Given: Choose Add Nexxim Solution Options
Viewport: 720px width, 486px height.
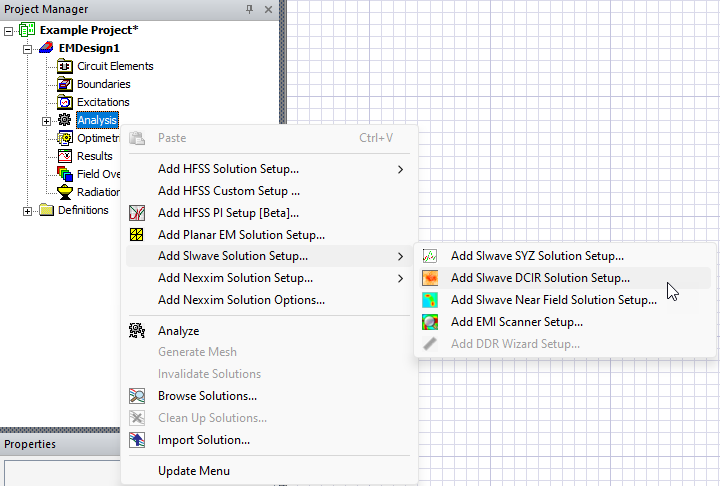Looking at the screenshot, I should 269,300.
